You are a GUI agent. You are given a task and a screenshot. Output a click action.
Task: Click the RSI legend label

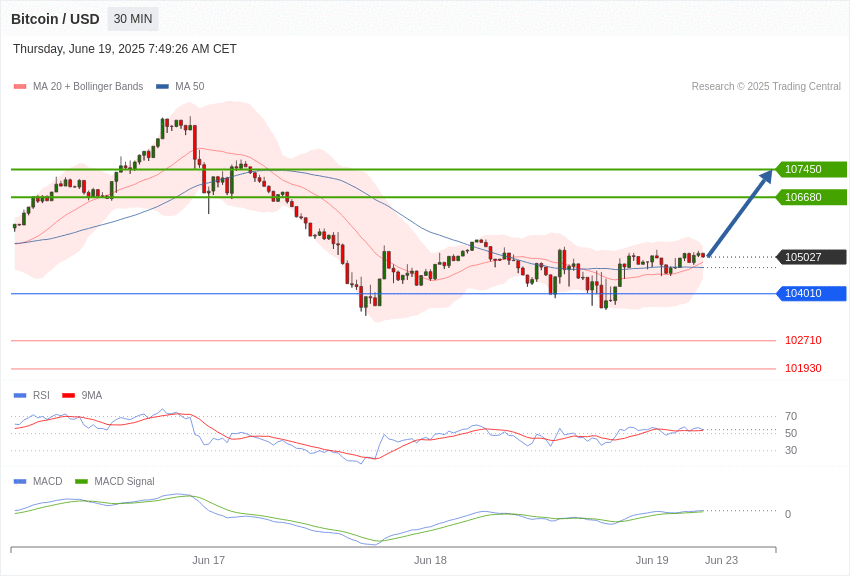[41, 396]
